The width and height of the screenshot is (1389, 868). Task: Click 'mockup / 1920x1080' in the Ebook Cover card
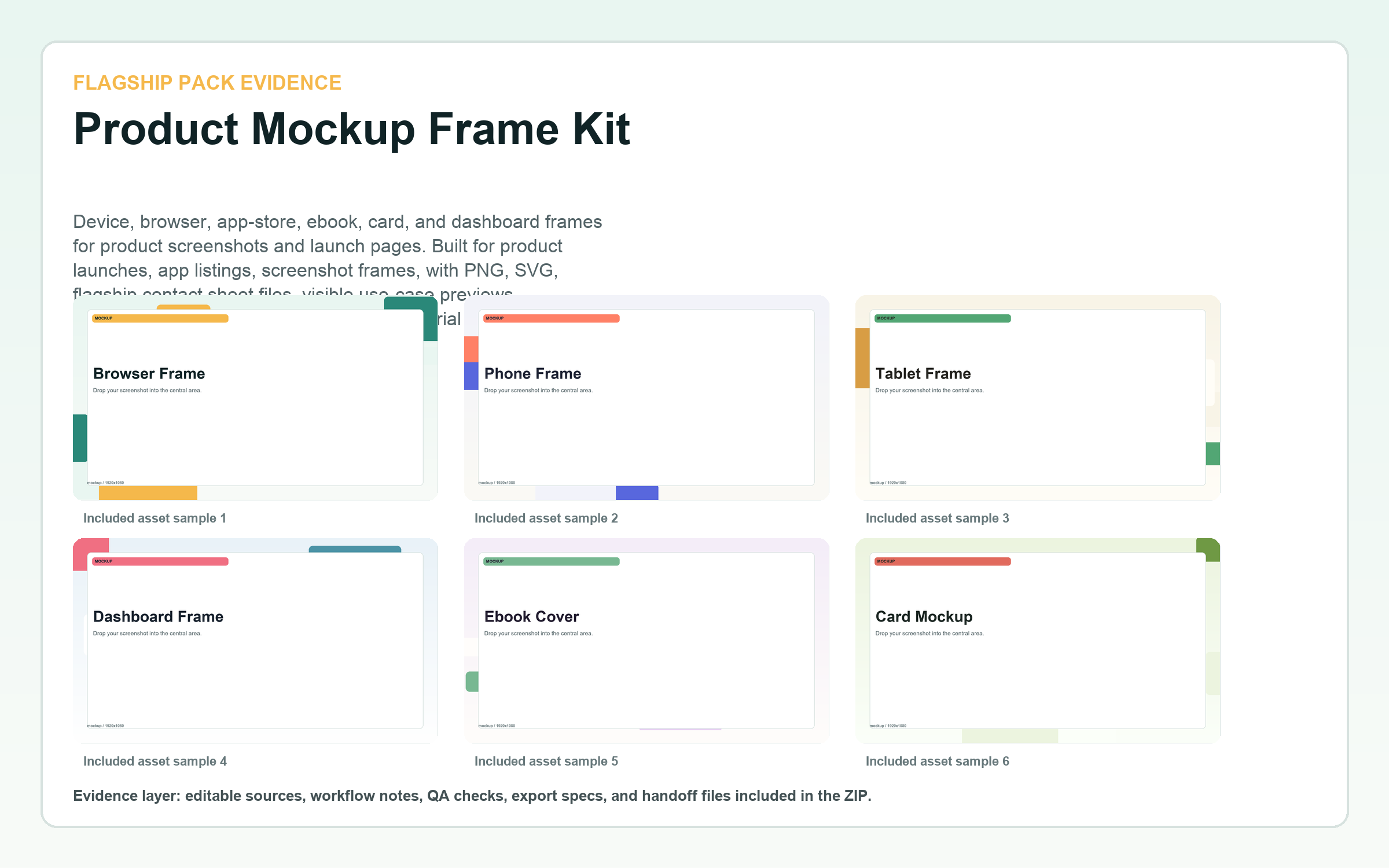[497, 726]
